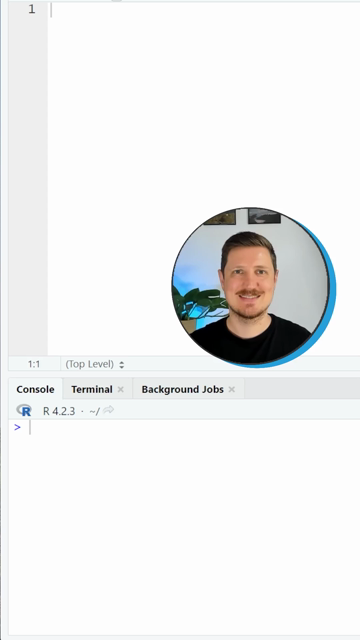Close the Background Jobs tab
Viewport: 360px width, 640px height.
231,389
